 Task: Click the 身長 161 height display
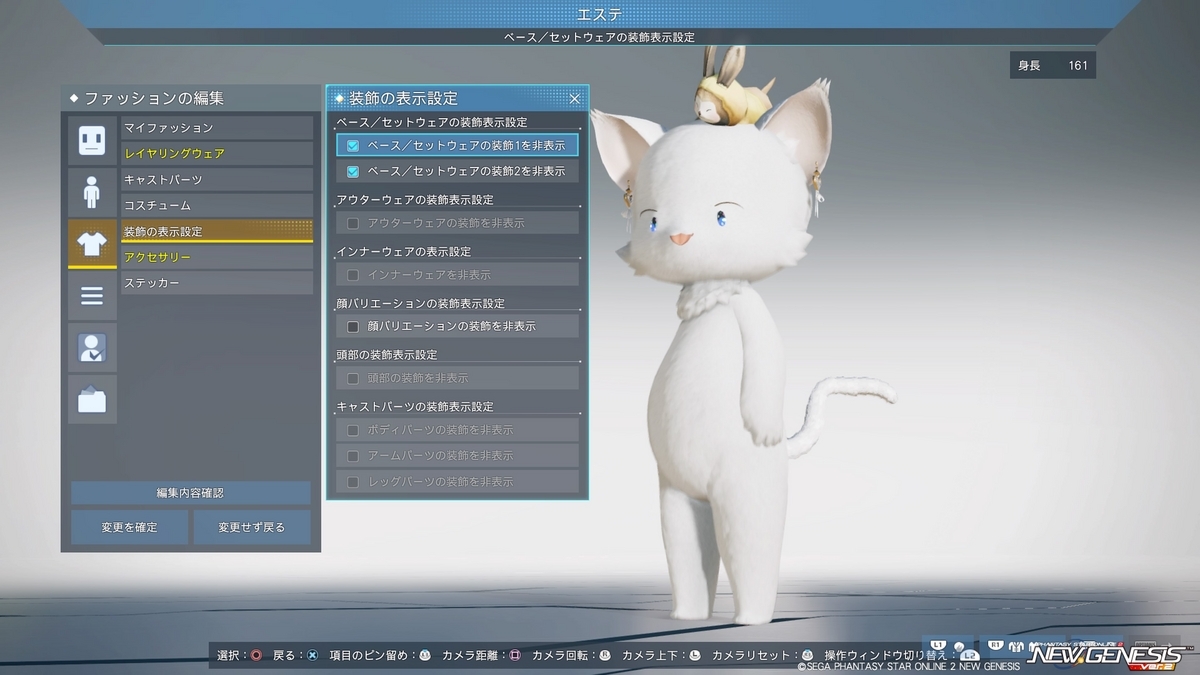pos(1053,66)
